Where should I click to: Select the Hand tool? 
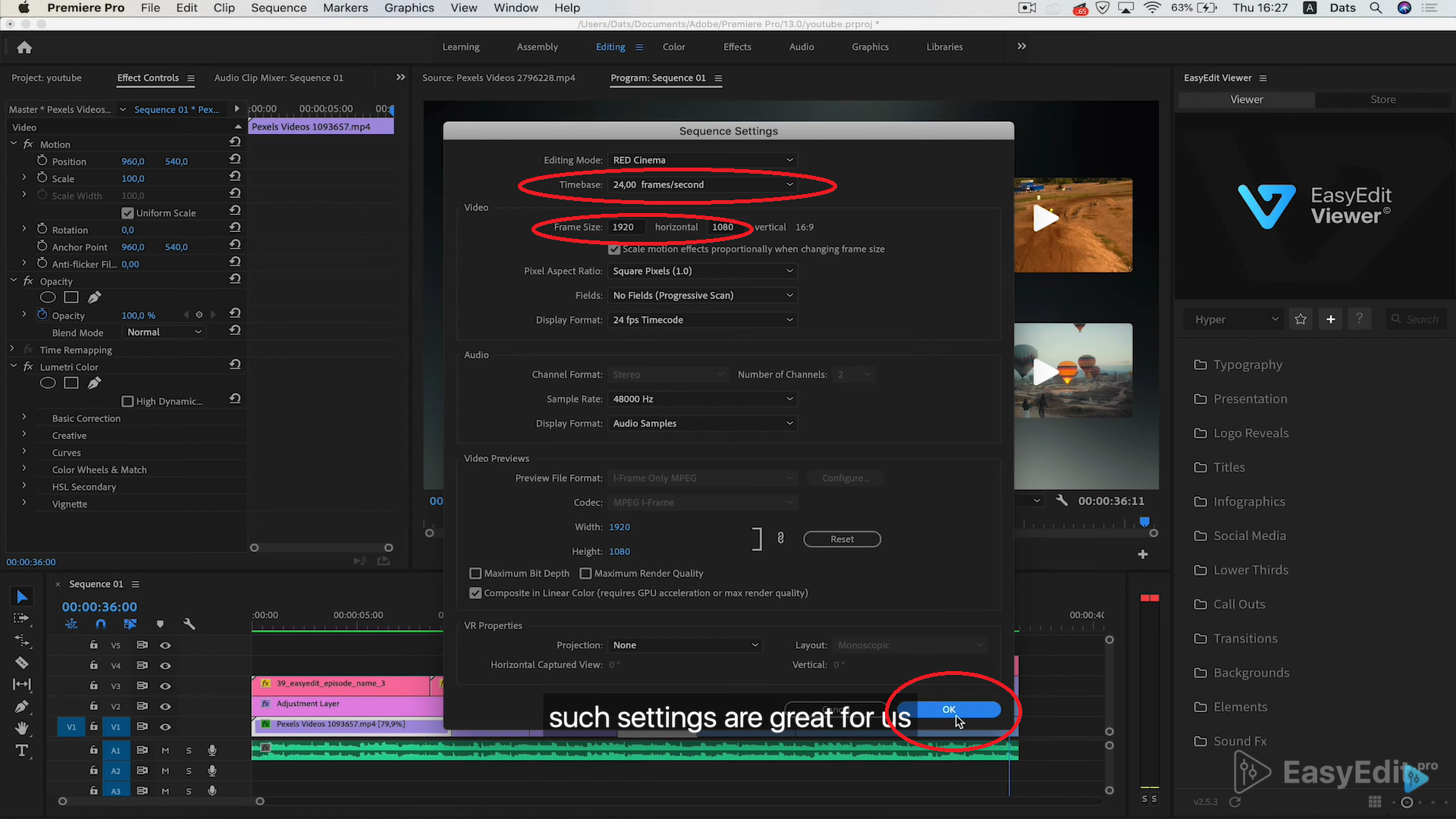[22, 728]
